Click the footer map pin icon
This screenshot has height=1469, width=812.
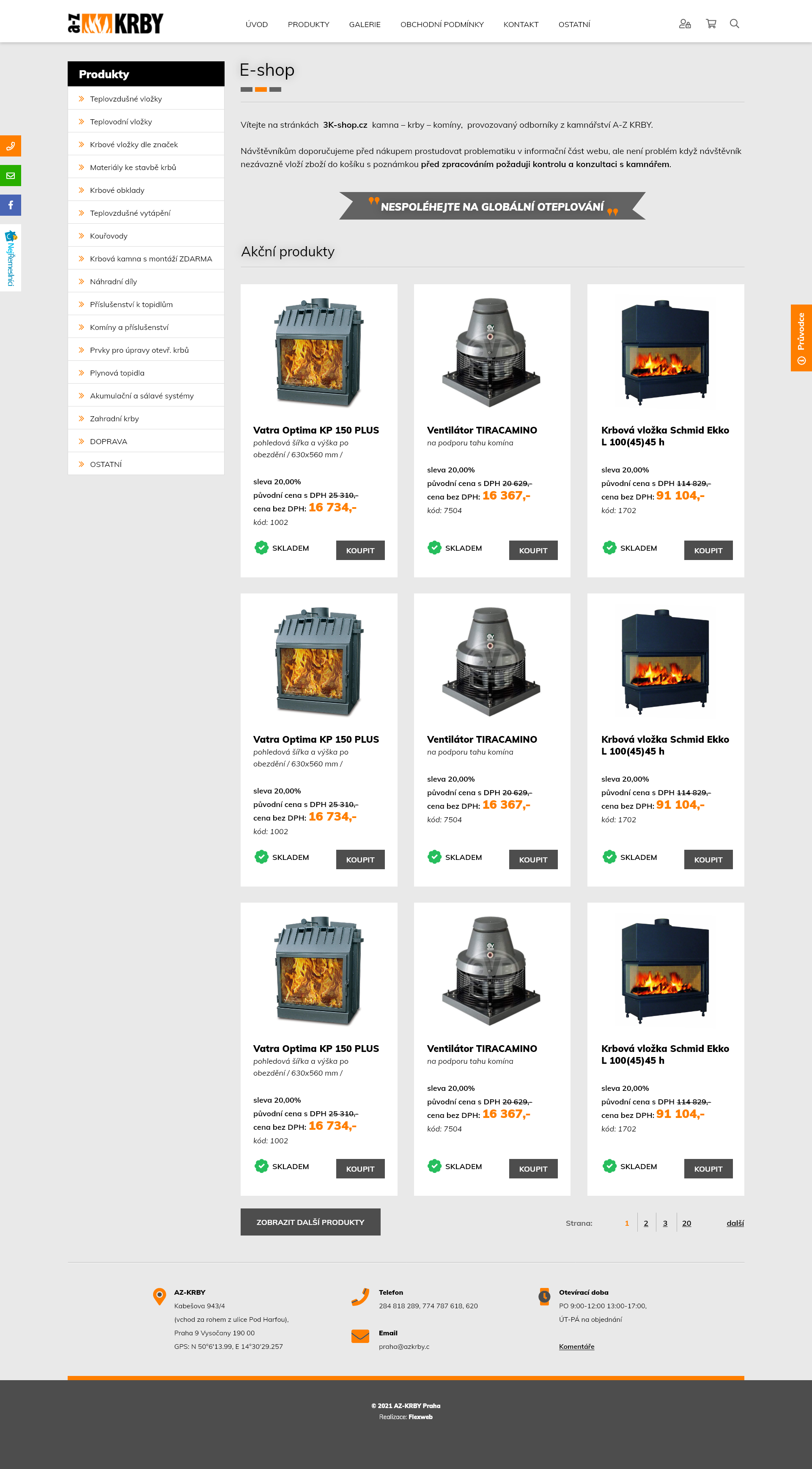(x=160, y=1296)
